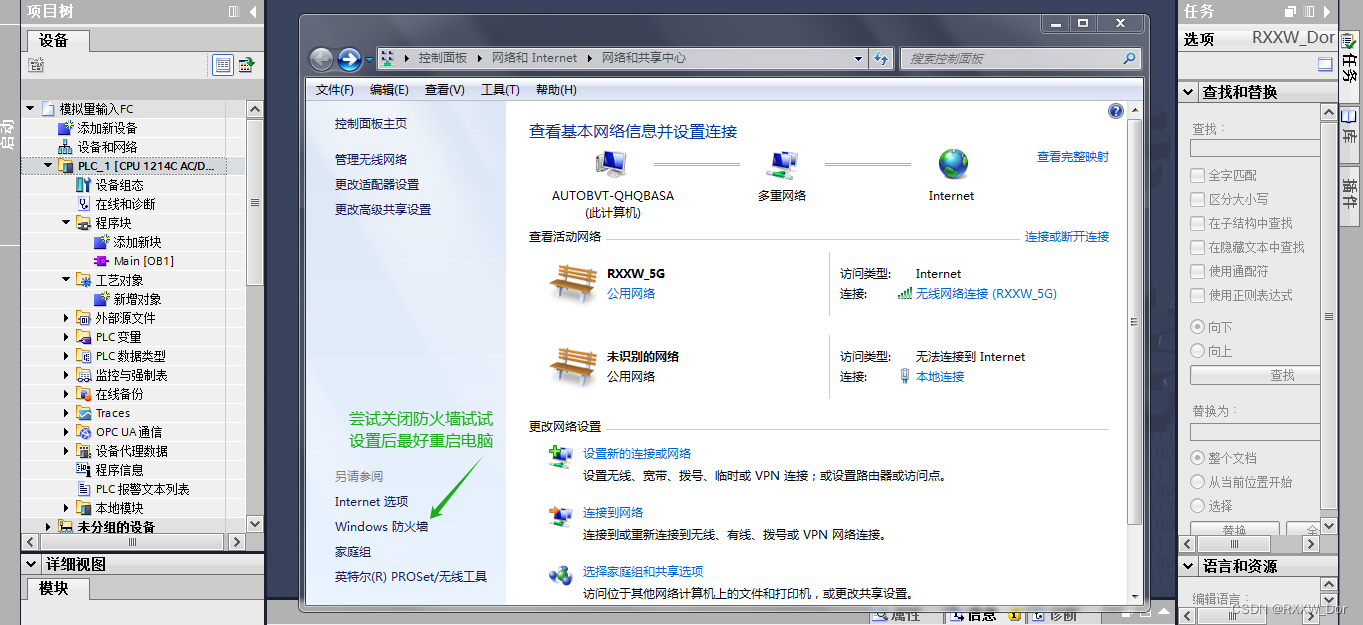Click the back arrow in Control Panel window
The width and height of the screenshot is (1363, 625).
(x=321, y=59)
